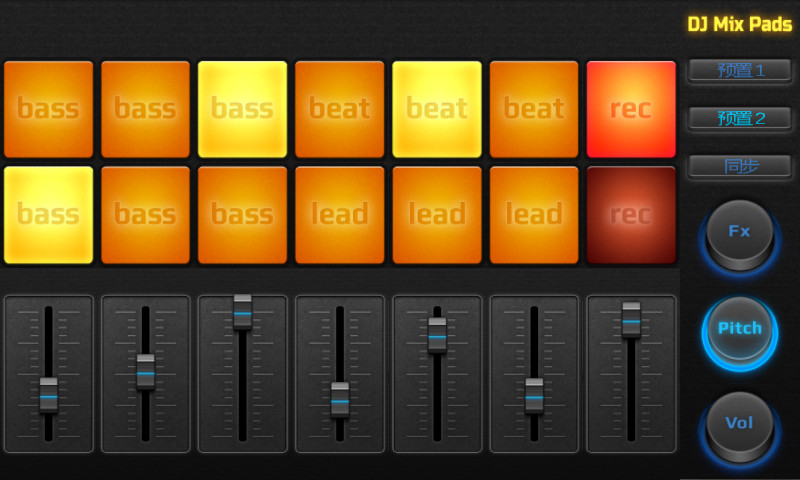
Task: Tap the middle lead pad
Action: tap(436, 214)
